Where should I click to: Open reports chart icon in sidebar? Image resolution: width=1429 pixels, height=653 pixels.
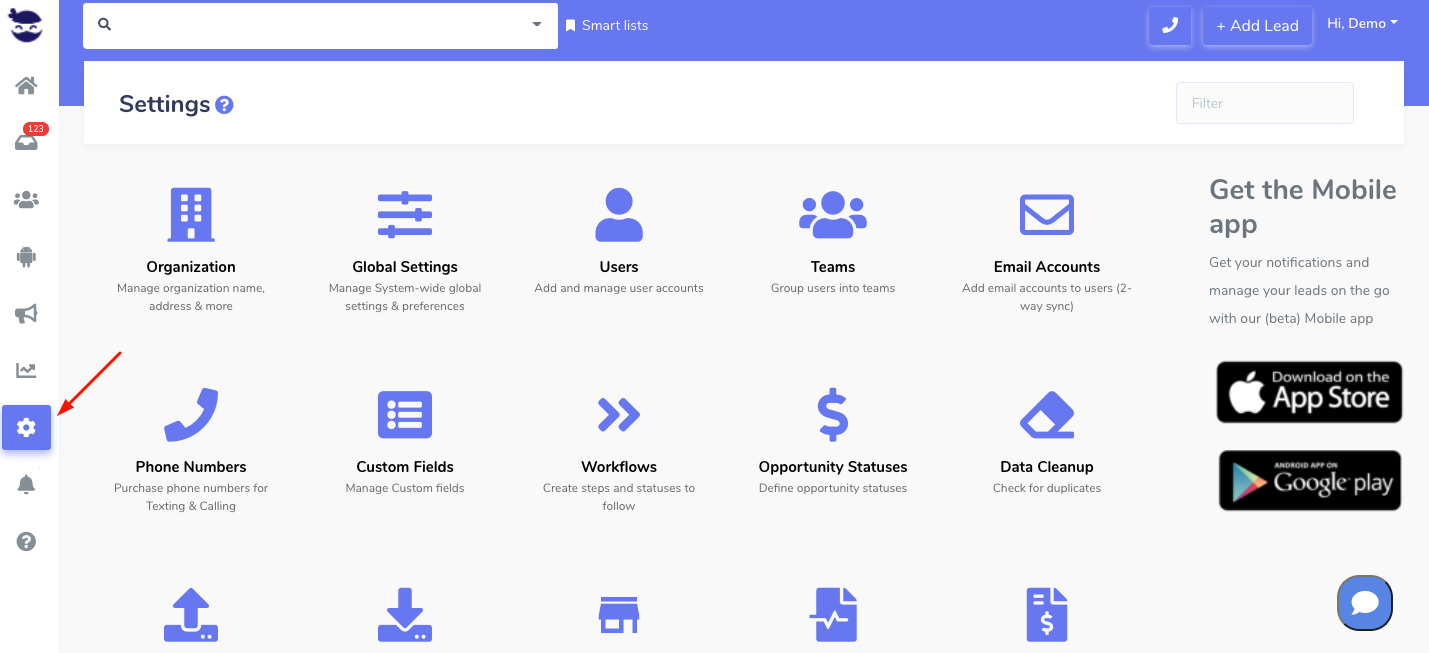pos(26,371)
